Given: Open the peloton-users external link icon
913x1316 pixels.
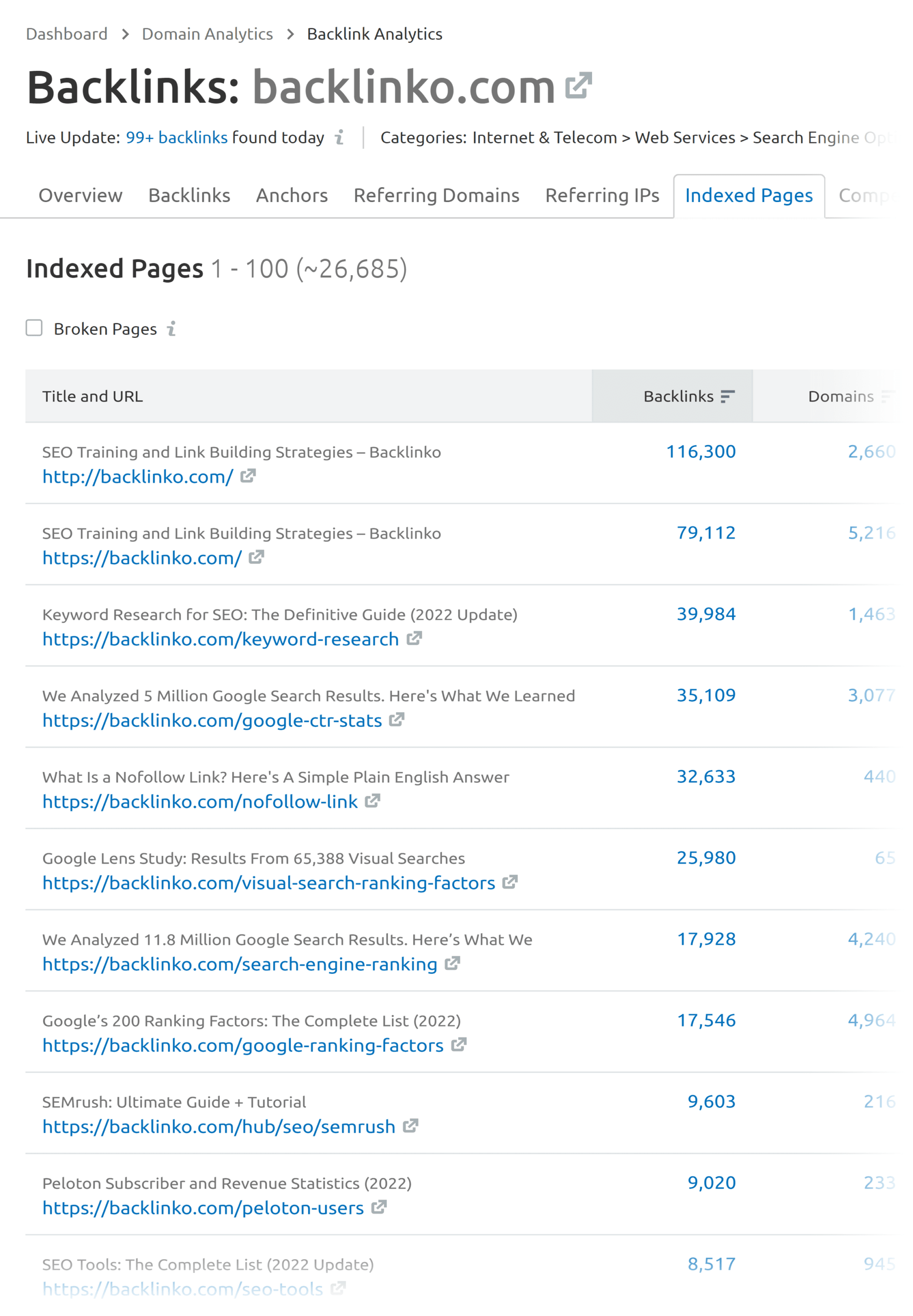Looking at the screenshot, I should 379,1208.
